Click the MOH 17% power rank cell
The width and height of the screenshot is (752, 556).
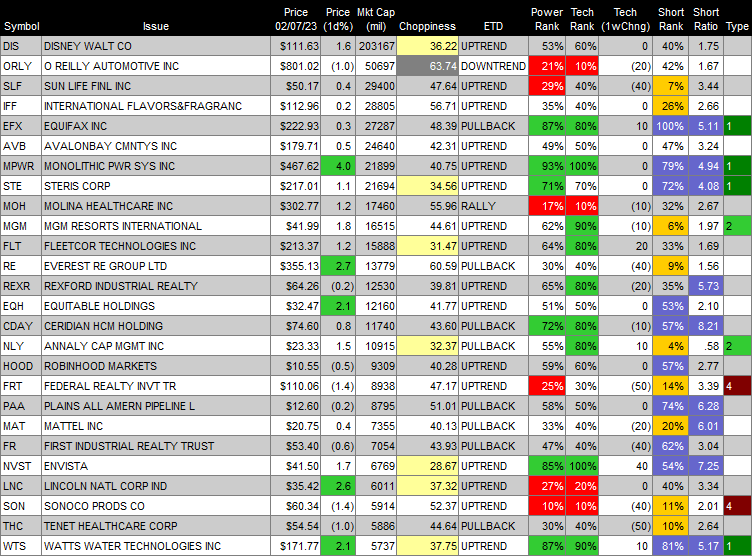(547, 206)
